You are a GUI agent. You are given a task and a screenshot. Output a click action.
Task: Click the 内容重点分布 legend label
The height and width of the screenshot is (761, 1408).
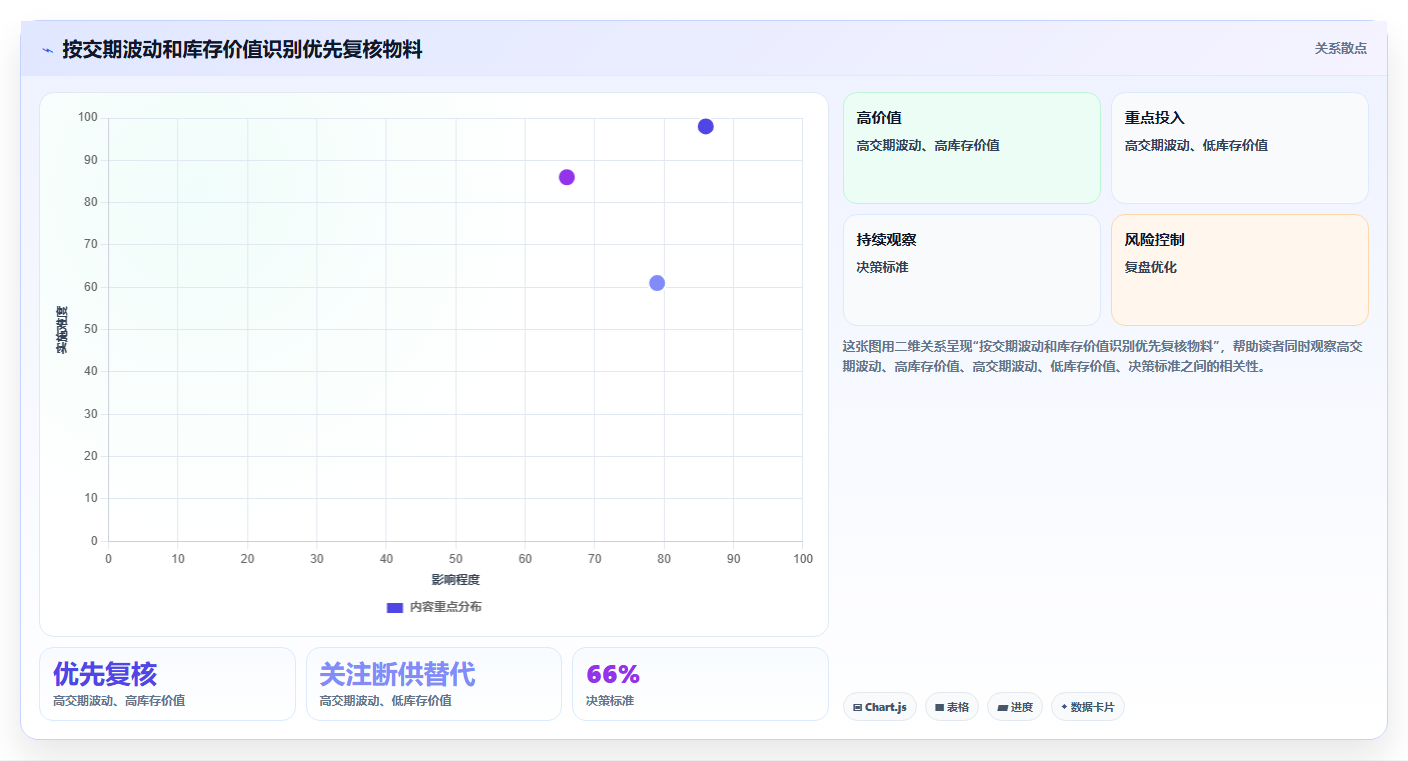(445, 607)
